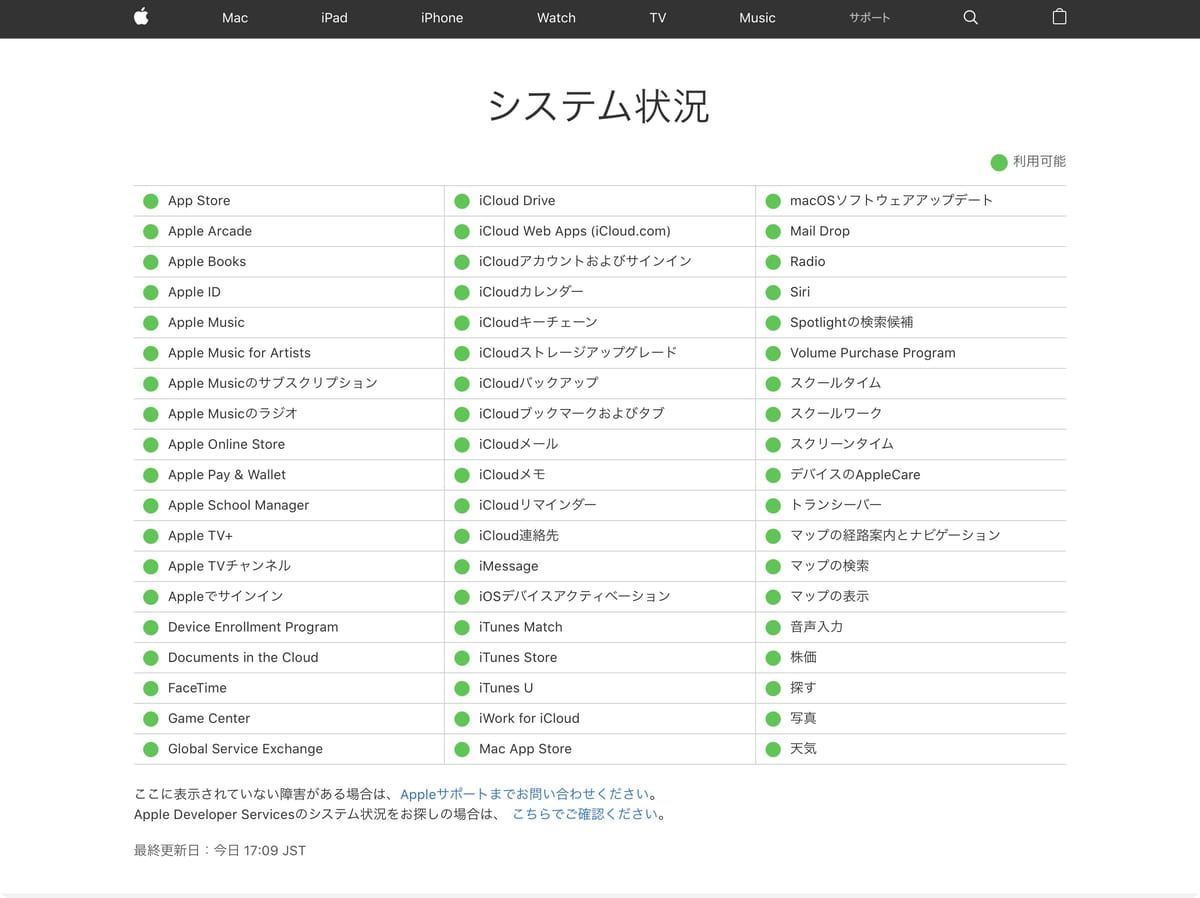Open the search magnifier icon
This screenshot has width=1200, height=898.
tap(970, 18)
